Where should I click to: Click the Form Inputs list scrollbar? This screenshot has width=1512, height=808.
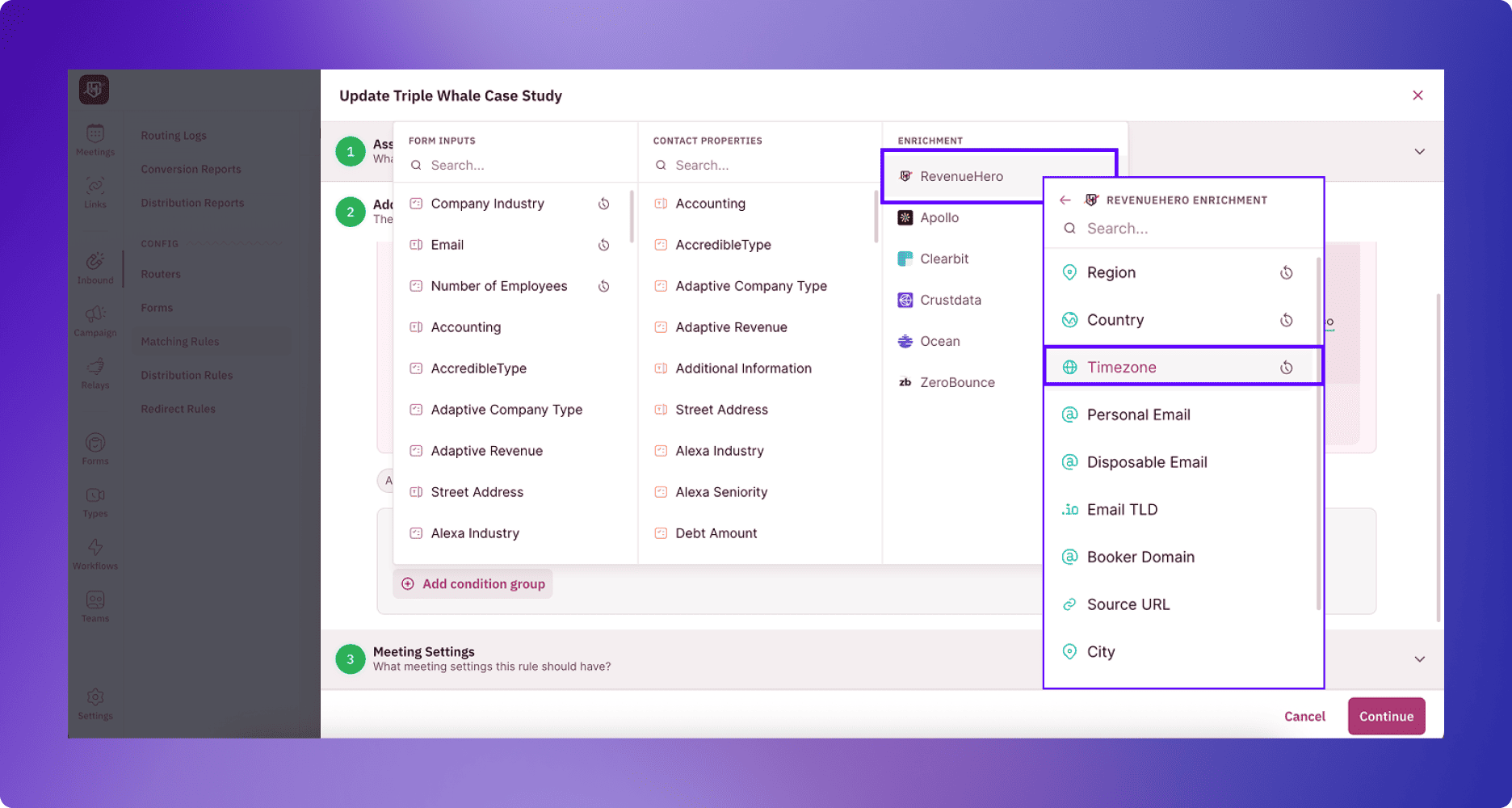[x=631, y=216]
